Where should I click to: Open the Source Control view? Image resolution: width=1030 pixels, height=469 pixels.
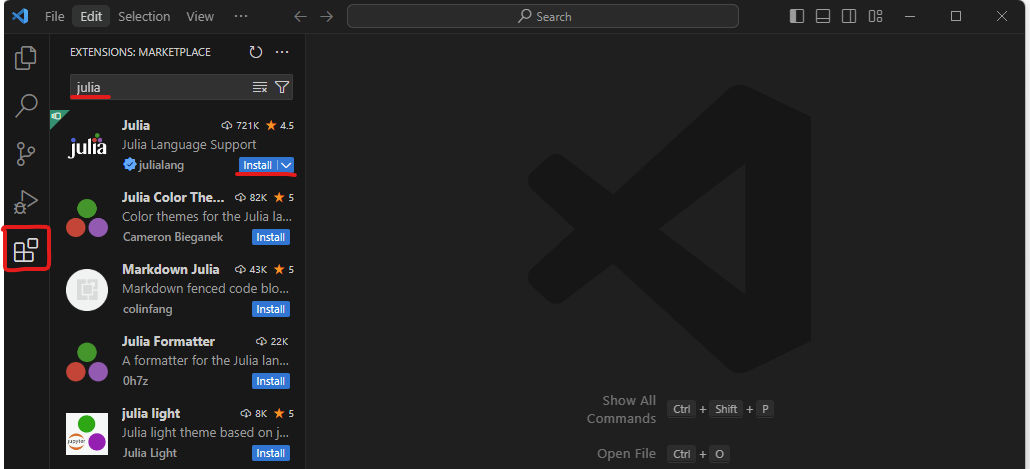coord(26,153)
